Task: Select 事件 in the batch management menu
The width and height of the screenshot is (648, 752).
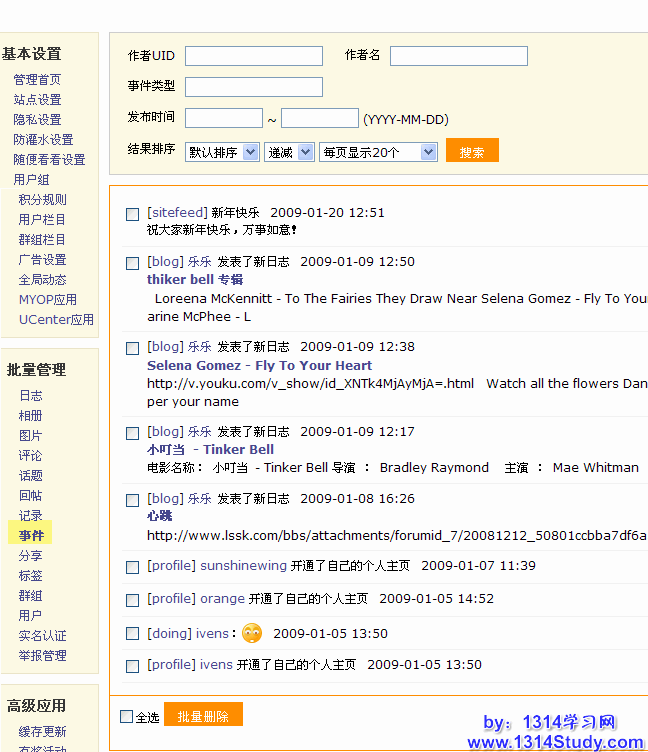Action: pyautogui.click(x=31, y=536)
